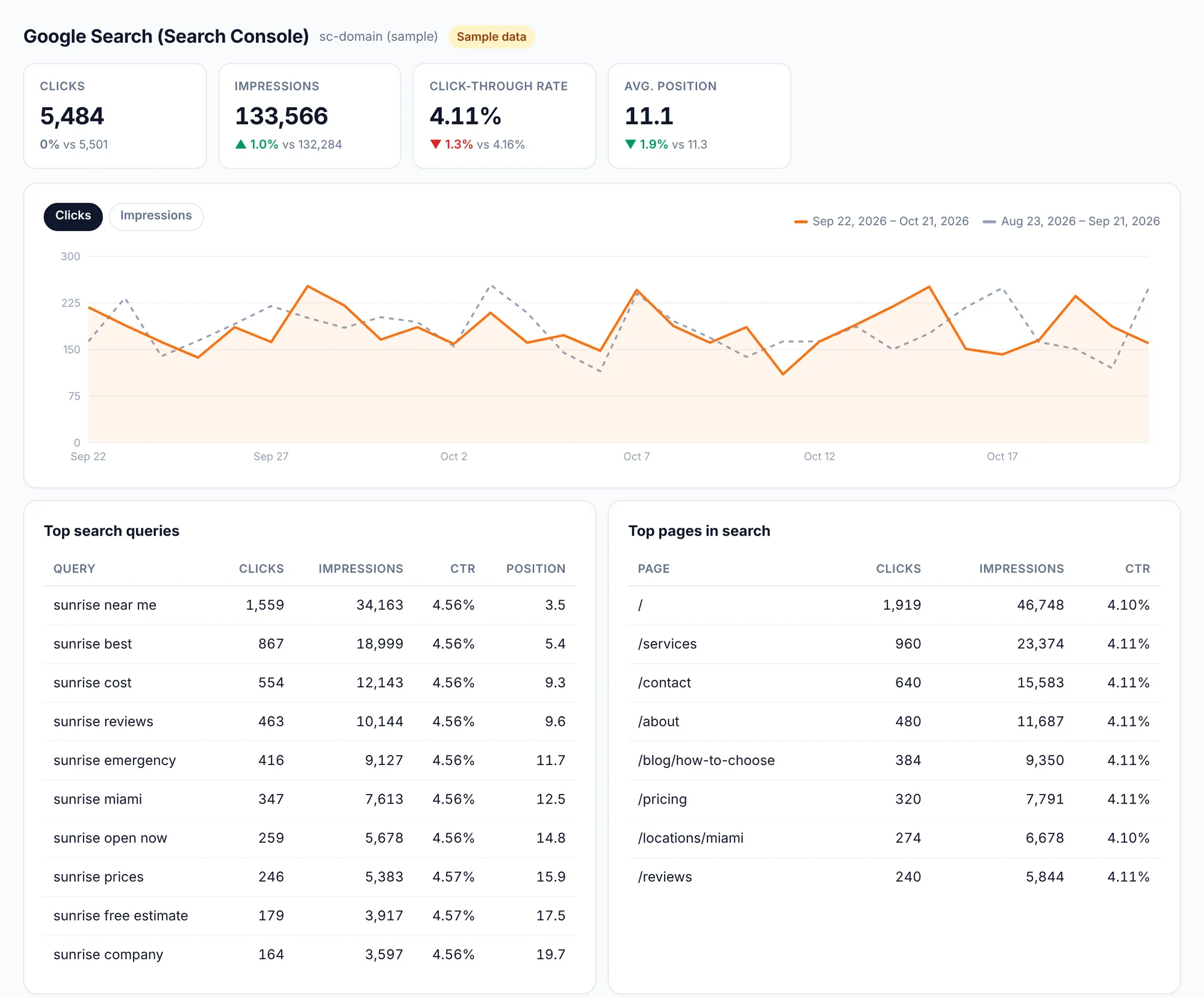Switch chart to the Impressions tab
Screen dimensions: 1204x998
[x=156, y=216]
